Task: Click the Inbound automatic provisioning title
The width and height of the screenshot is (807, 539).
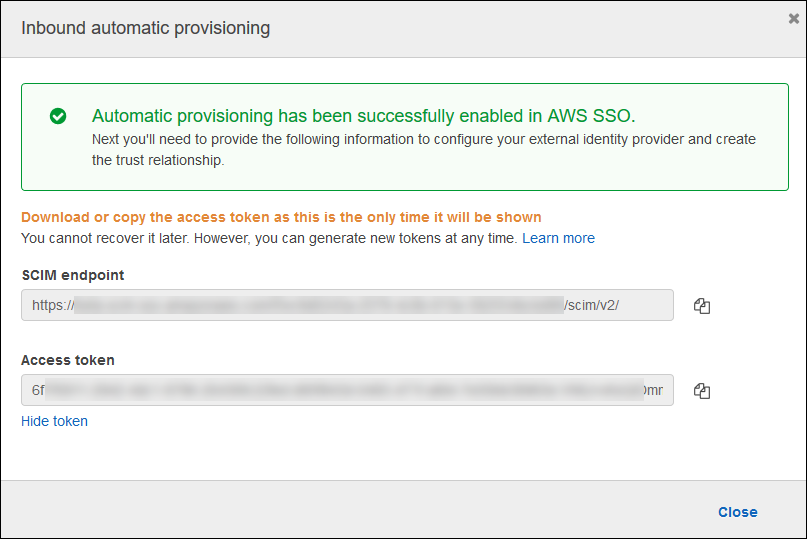Action: coord(146,28)
